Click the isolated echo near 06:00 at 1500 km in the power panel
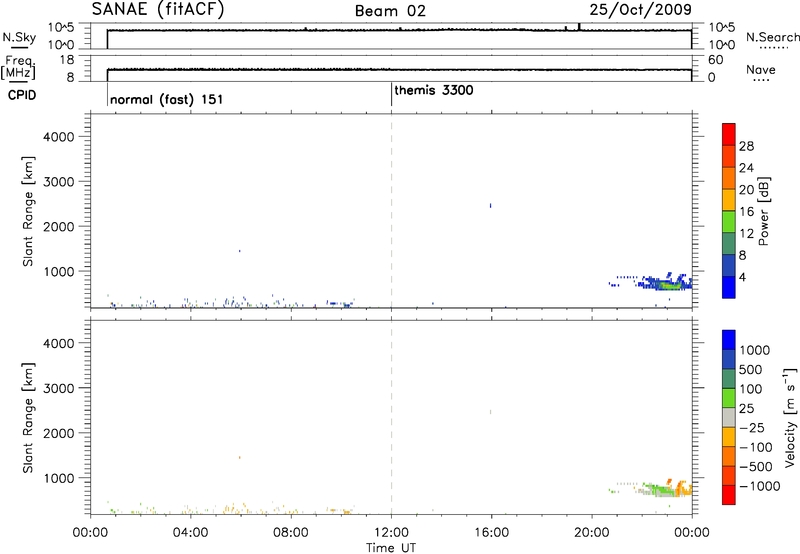The image size is (800, 554). [x=239, y=251]
